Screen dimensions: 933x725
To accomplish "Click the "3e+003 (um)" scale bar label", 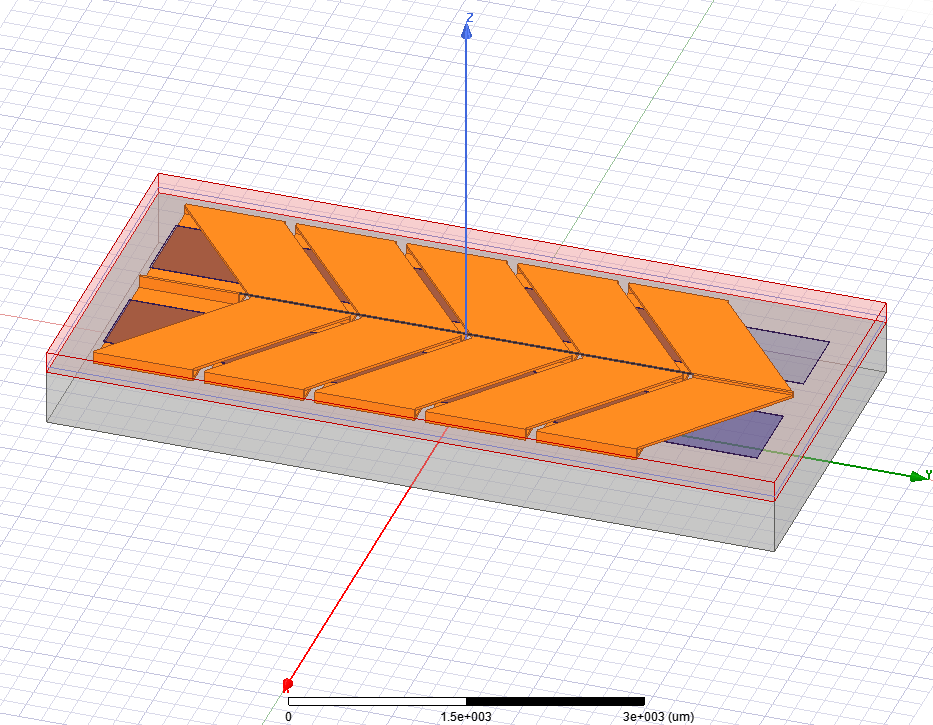I will tap(658, 716).
